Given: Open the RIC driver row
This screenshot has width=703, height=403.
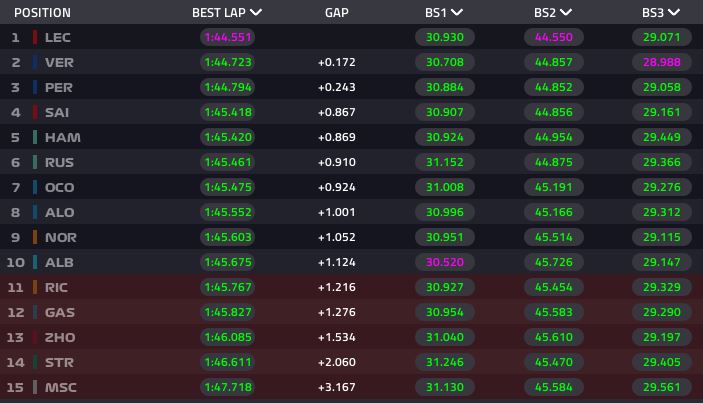Looking at the screenshot, I should [352, 287].
